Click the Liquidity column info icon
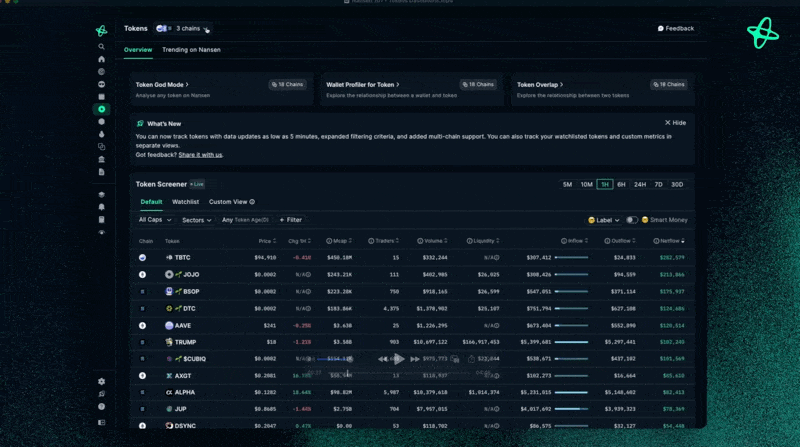The width and height of the screenshot is (800, 447). [x=469, y=241]
